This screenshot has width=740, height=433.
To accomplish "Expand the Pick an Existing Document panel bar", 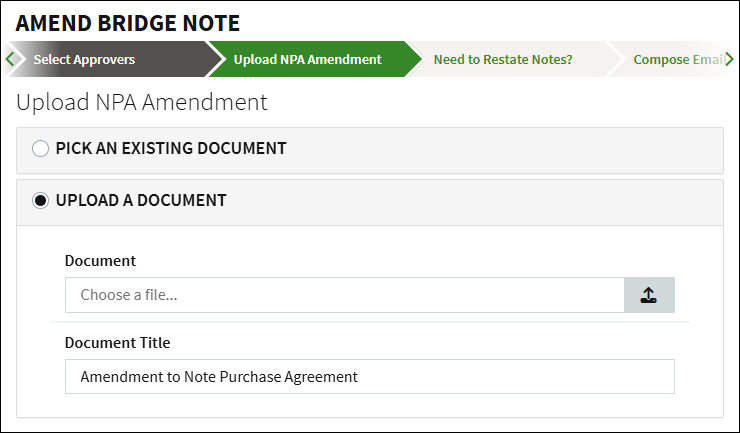I will (500, 150).
